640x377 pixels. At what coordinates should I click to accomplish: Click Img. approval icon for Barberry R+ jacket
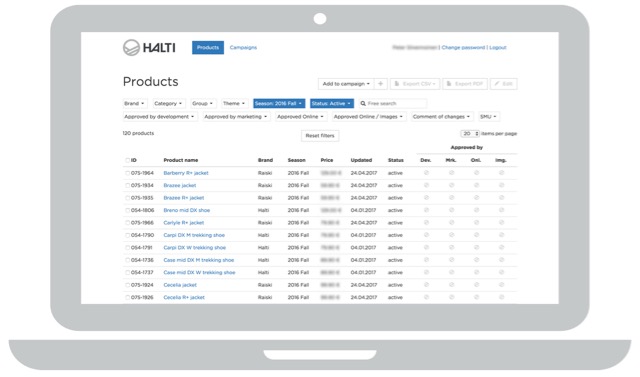click(502, 173)
